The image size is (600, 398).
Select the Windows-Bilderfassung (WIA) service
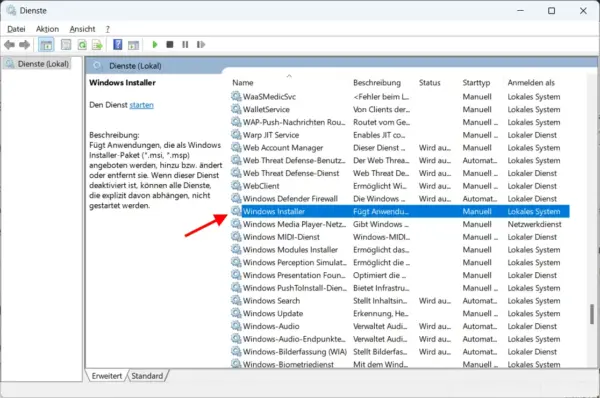400,352
